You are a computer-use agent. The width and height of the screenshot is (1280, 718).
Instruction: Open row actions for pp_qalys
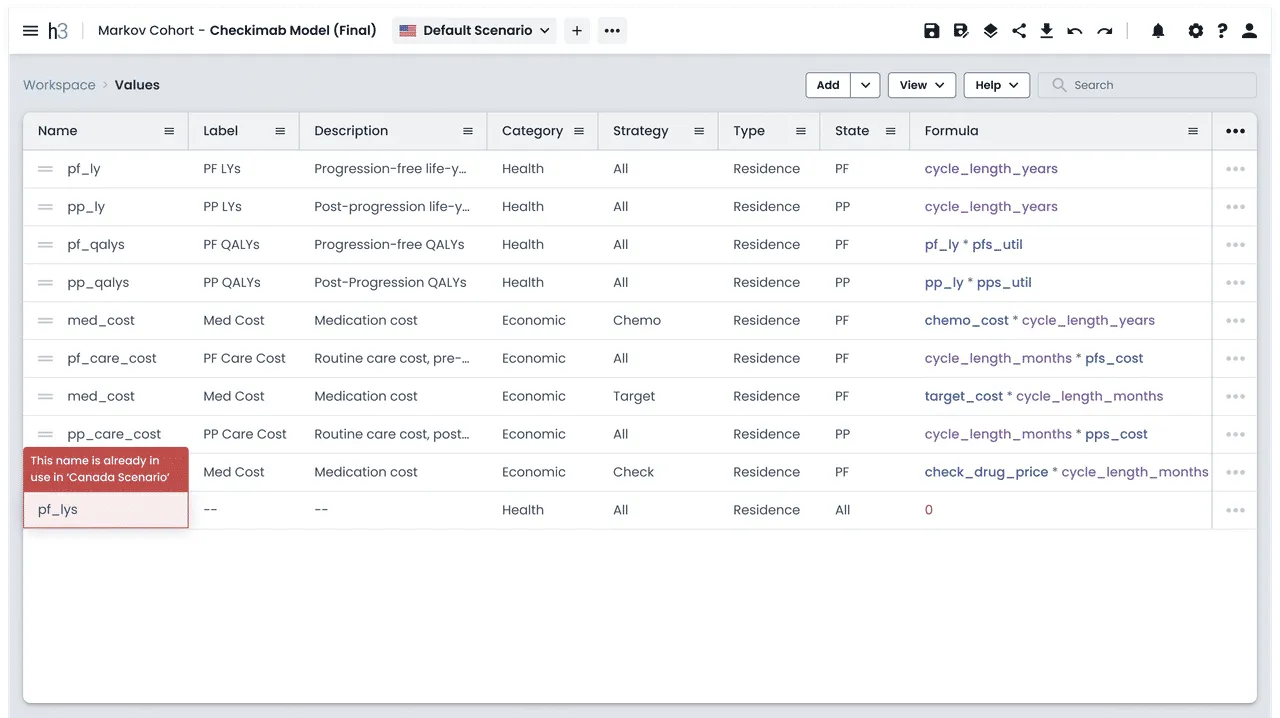pyautogui.click(x=1235, y=283)
